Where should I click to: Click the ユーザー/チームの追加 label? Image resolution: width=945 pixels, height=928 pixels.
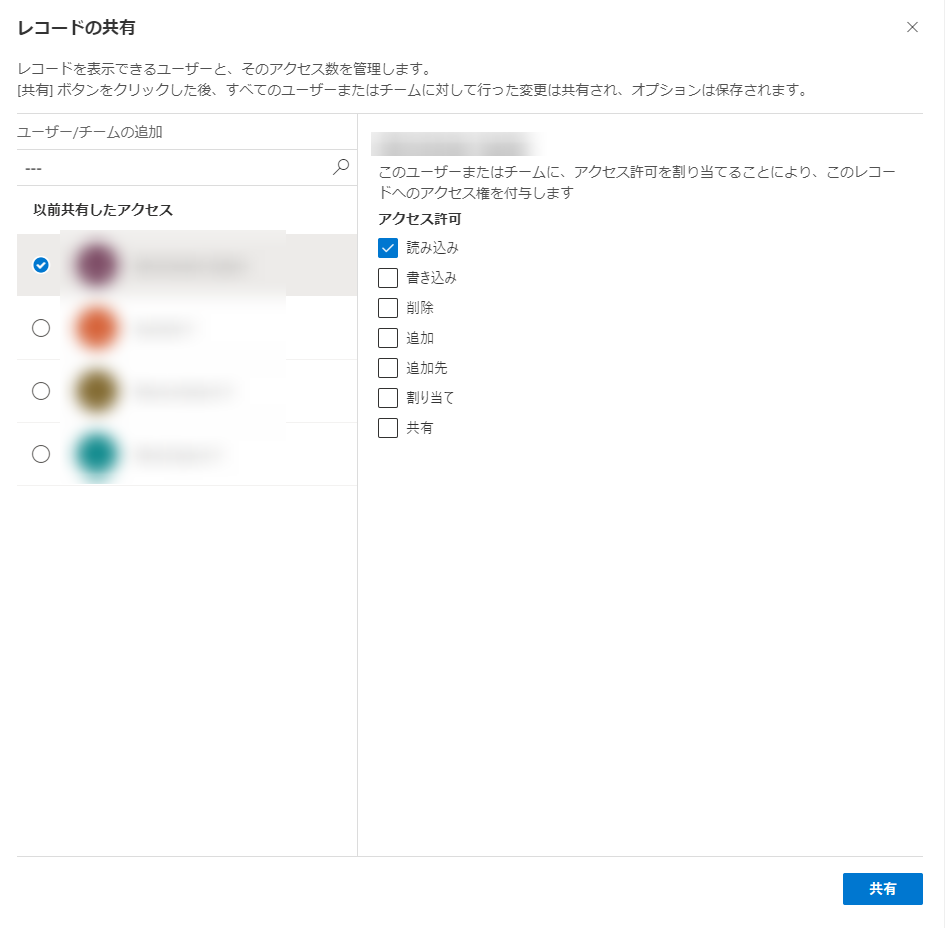[90, 132]
